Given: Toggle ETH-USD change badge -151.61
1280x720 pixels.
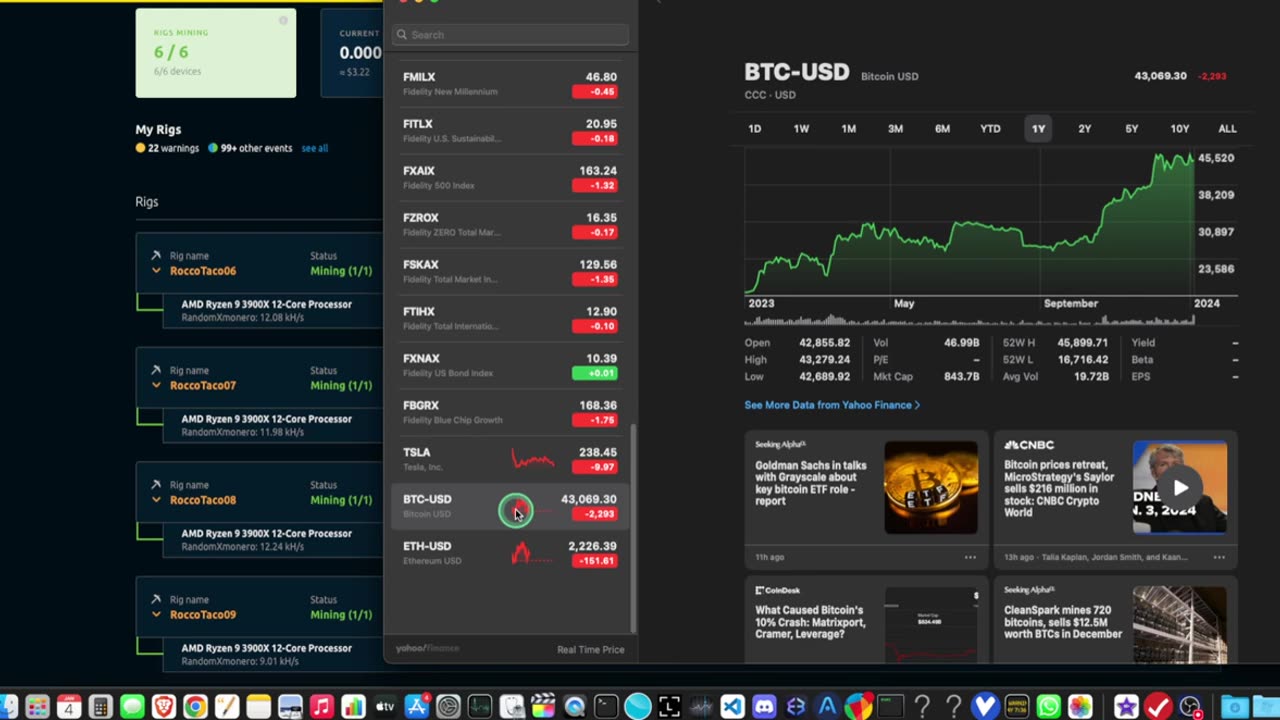Looking at the screenshot, I should (x=594, y=561).
